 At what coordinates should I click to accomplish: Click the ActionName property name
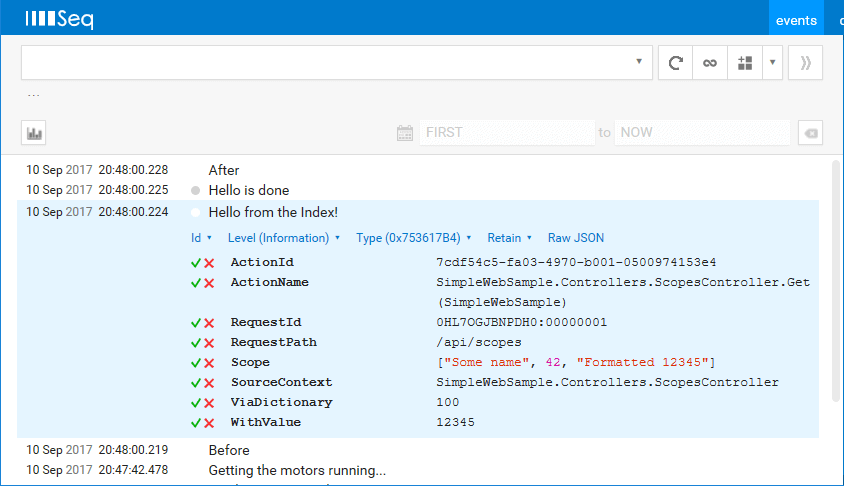pos(270,282)
